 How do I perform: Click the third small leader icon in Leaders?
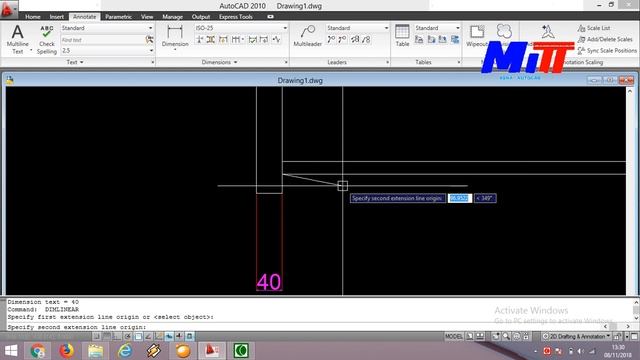pos(355,40)
